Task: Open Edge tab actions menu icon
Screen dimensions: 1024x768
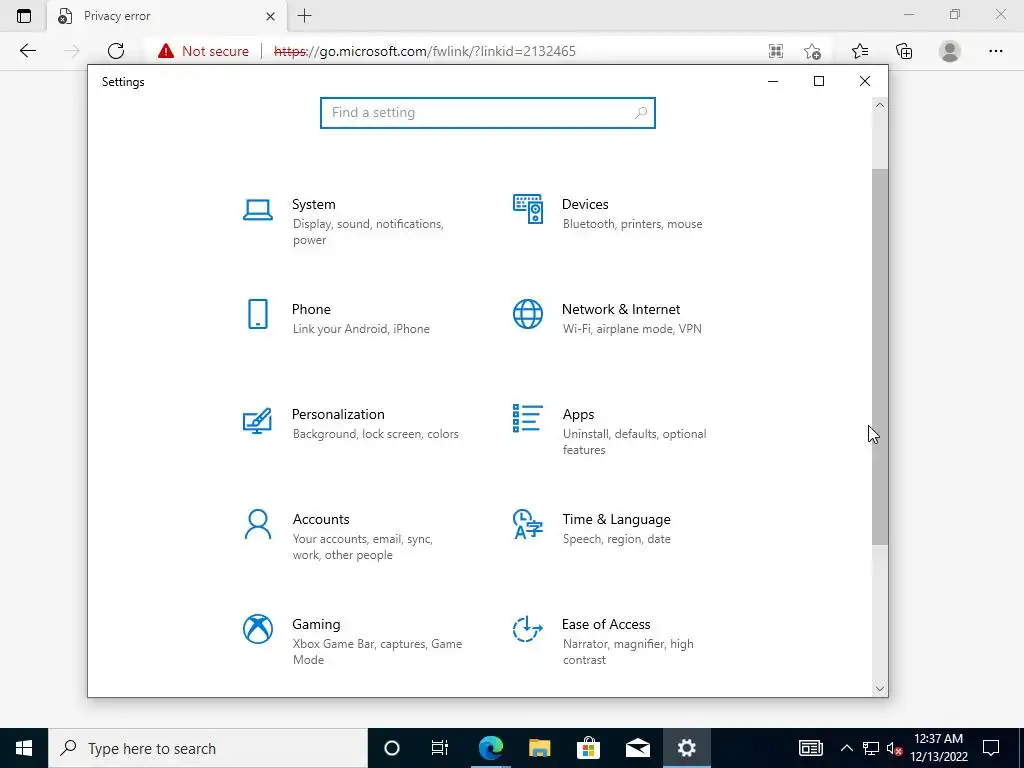Action: pos(24,16)
